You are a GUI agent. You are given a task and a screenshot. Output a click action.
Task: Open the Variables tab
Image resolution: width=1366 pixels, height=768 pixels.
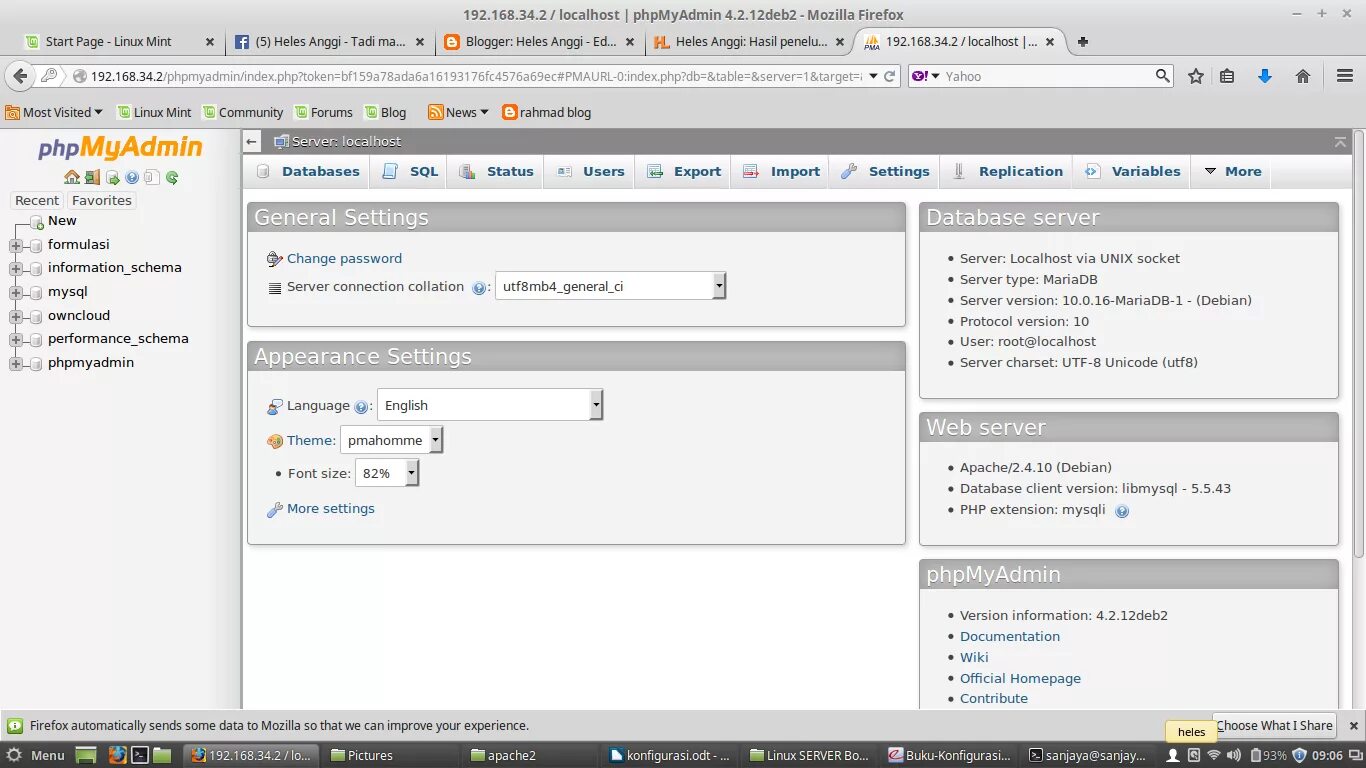pos(1133,171)
